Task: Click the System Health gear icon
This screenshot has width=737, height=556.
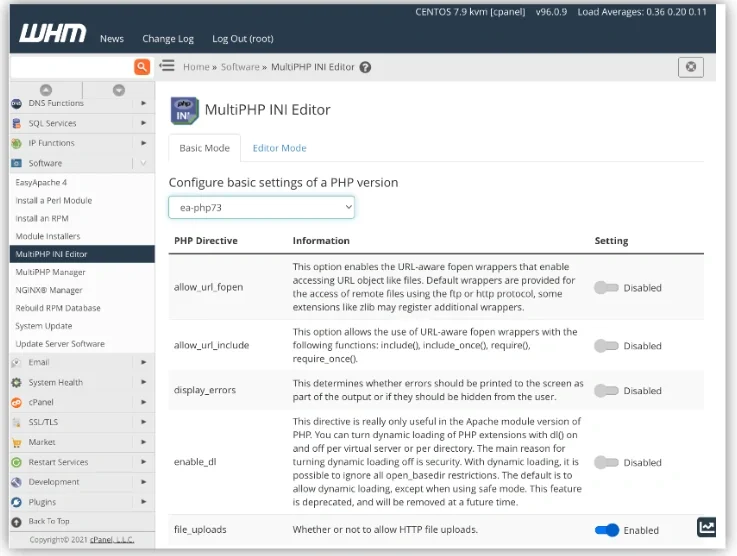Action: [x=16, y=383]
